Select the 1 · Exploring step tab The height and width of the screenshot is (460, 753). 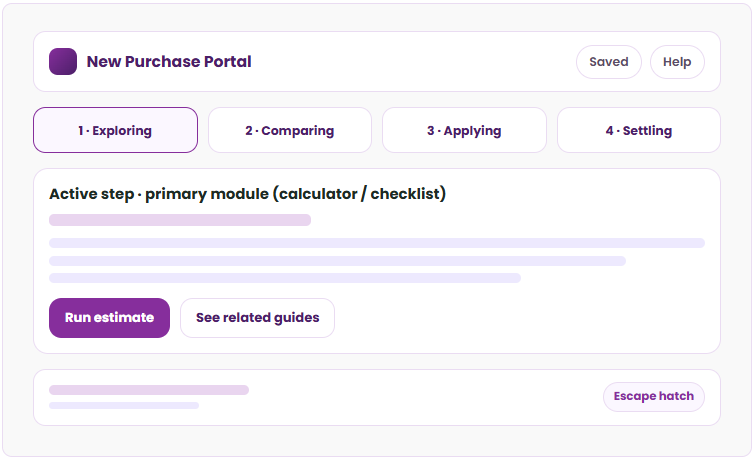pyautogui.click(x=115, y=130)
